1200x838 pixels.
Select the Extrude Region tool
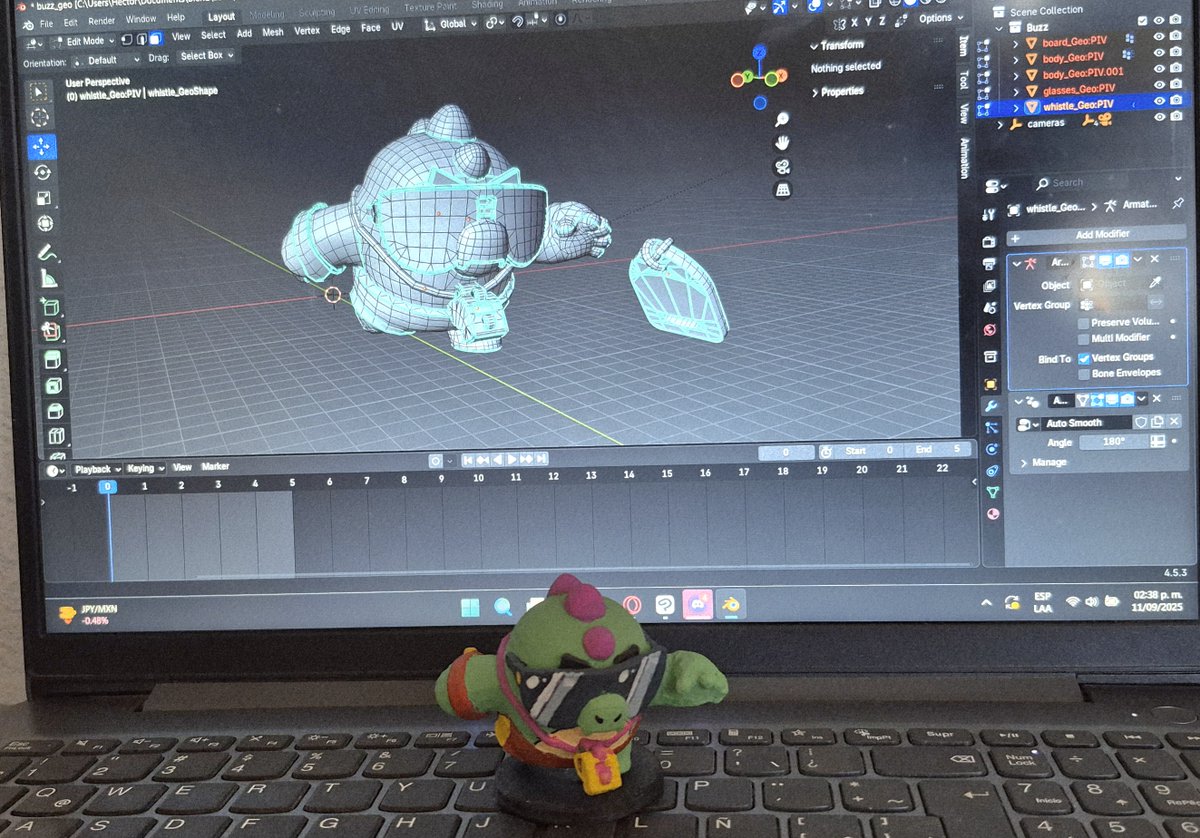(52, 359)
